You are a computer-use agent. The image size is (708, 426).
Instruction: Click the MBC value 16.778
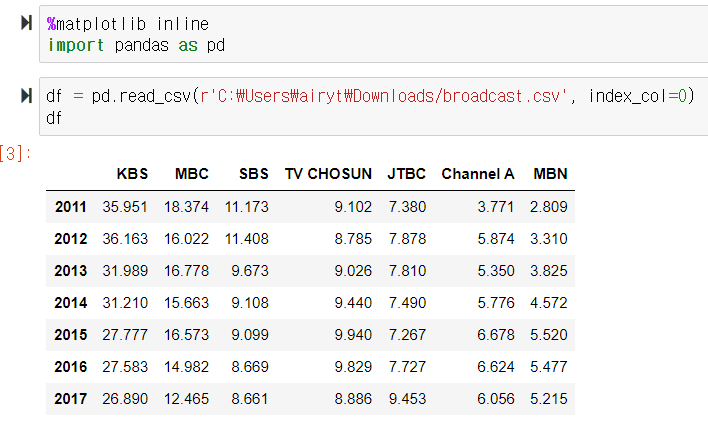(x=186, y=271)
